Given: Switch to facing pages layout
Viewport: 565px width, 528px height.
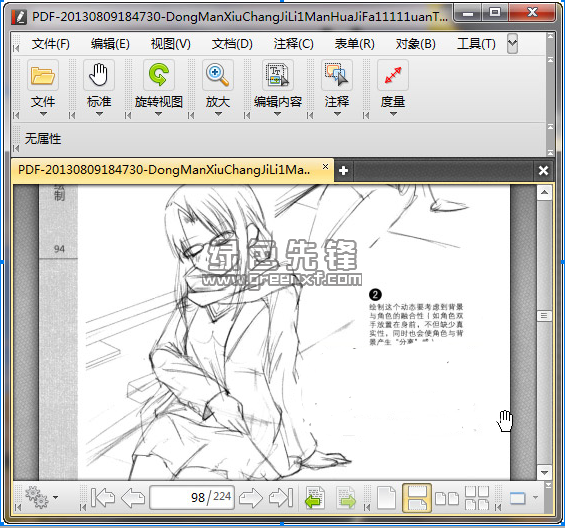Looking at the screenshot, I should click(447, 499).
